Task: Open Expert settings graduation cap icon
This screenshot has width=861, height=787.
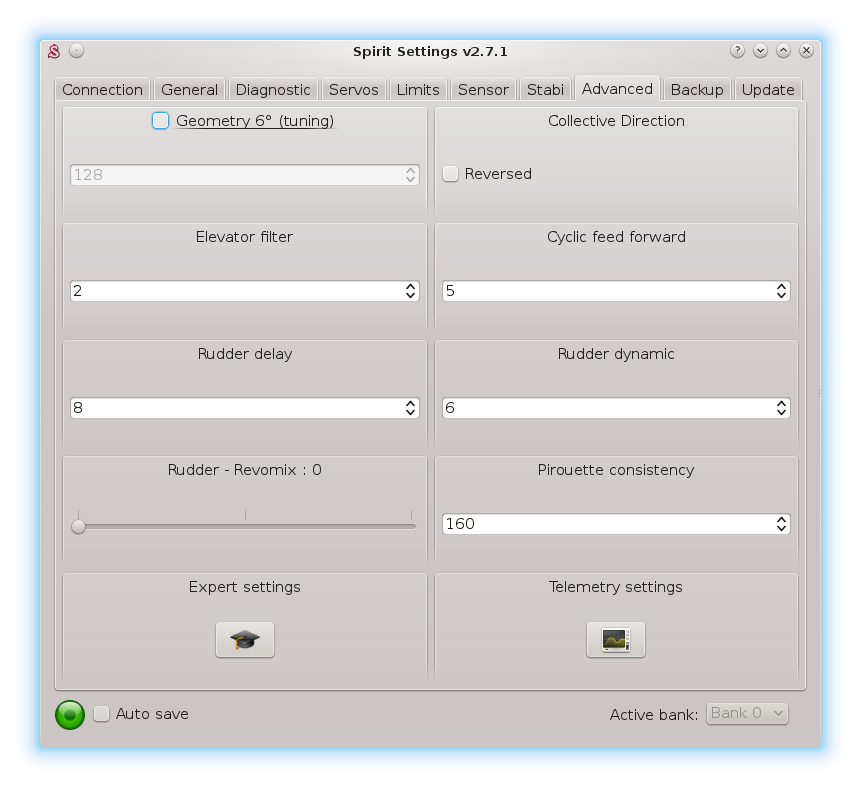Action: pos(245,640)
